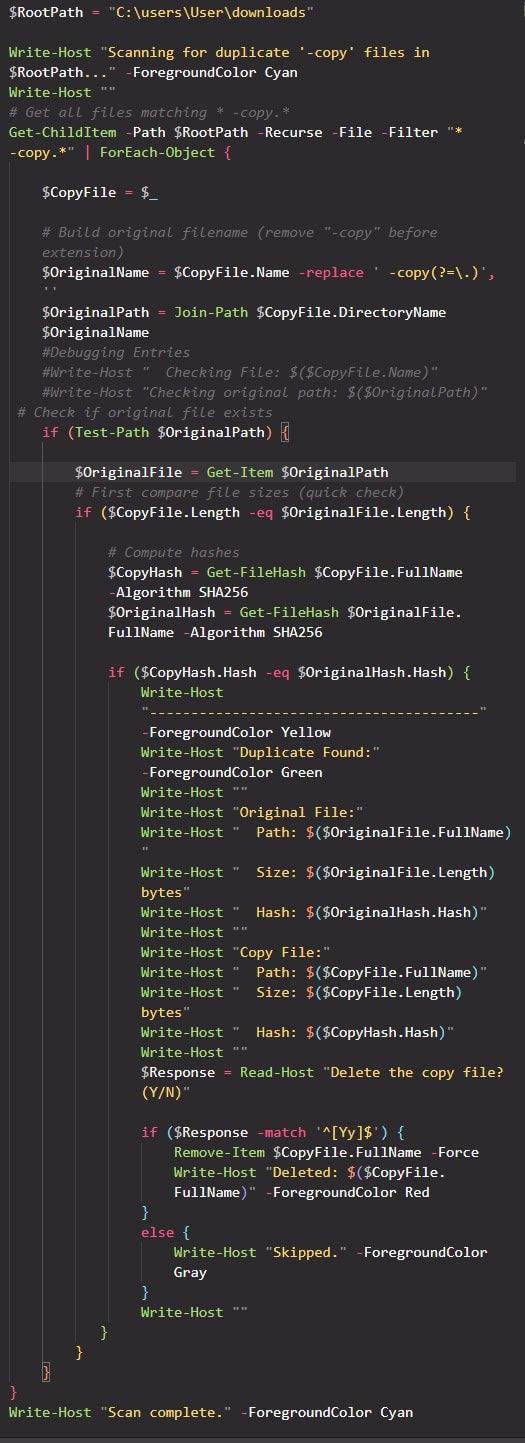Click the "$CopyFile = $_" assignment line
The height and width of the screenshot is (1443, 525).
click(100, 192)
